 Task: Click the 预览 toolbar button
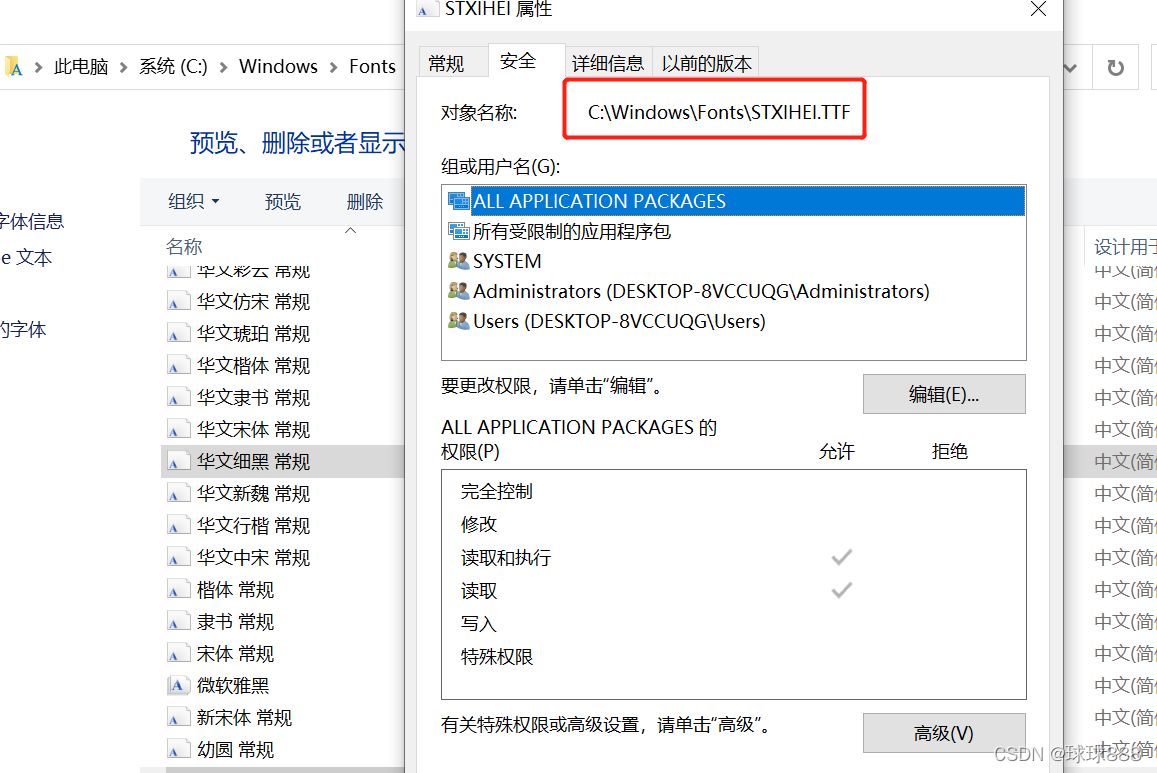coord(283,201)
